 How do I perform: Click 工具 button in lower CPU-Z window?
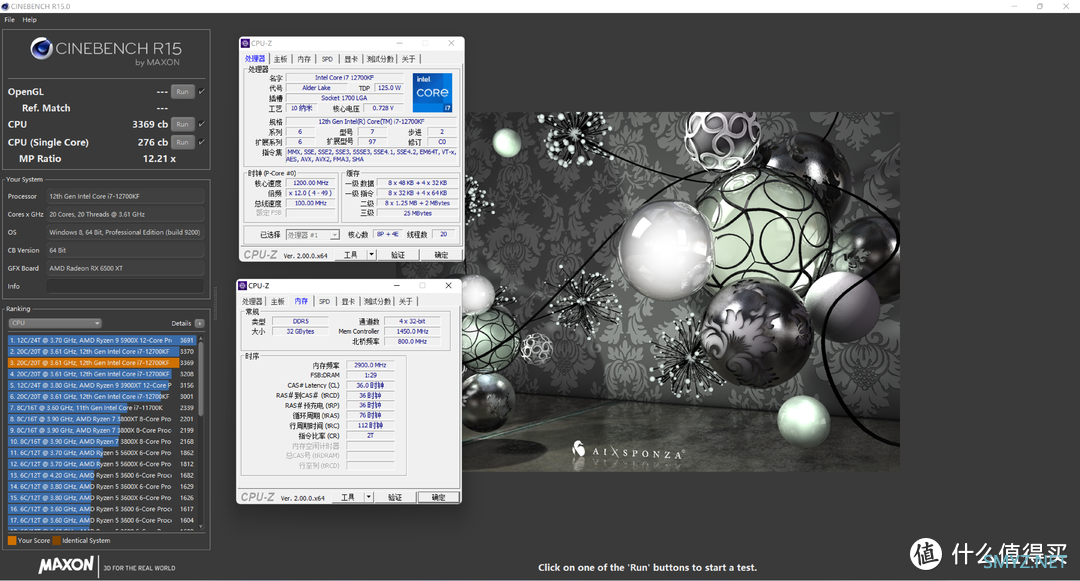(348, 497)
